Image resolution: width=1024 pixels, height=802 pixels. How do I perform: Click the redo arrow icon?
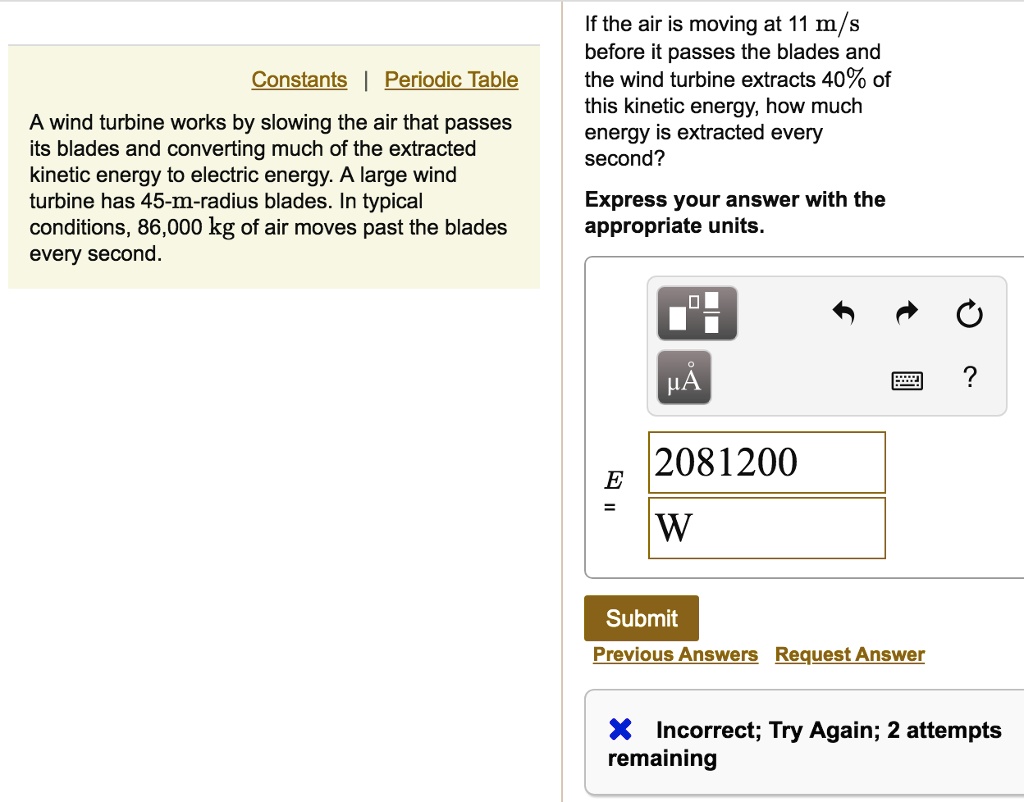pos(906,312)
